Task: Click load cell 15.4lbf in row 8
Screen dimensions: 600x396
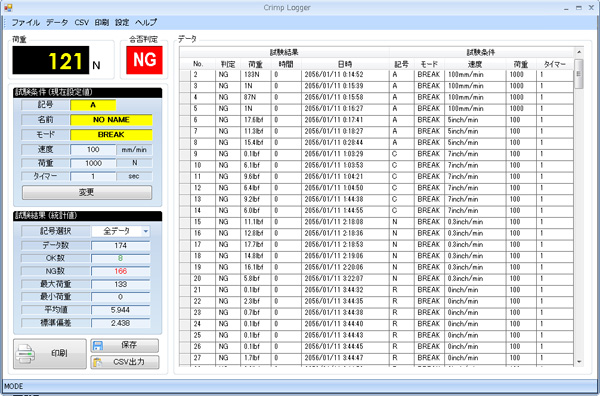Action: coord(256,142)
